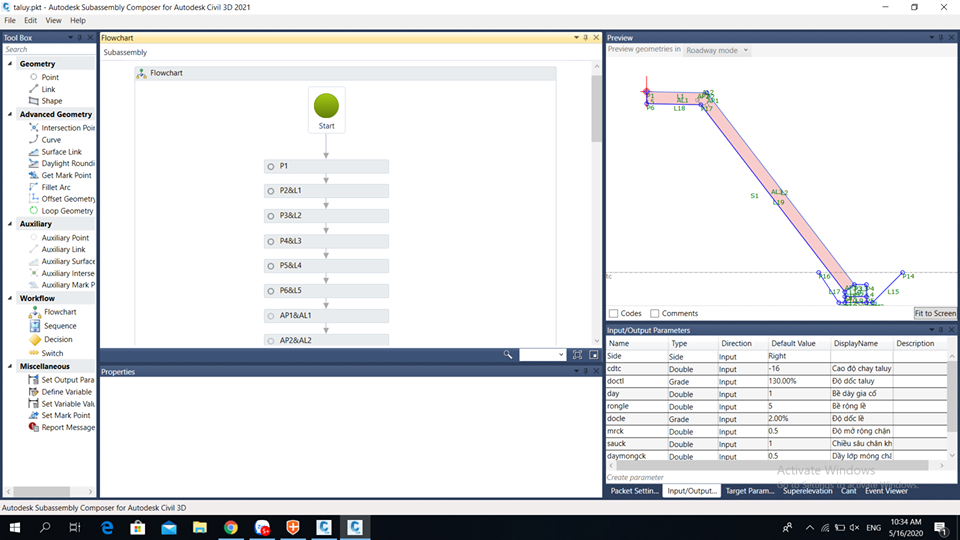Click Create parameter in parameters table
The height and width of the screenshot is (540, 960).
(635, 477)
